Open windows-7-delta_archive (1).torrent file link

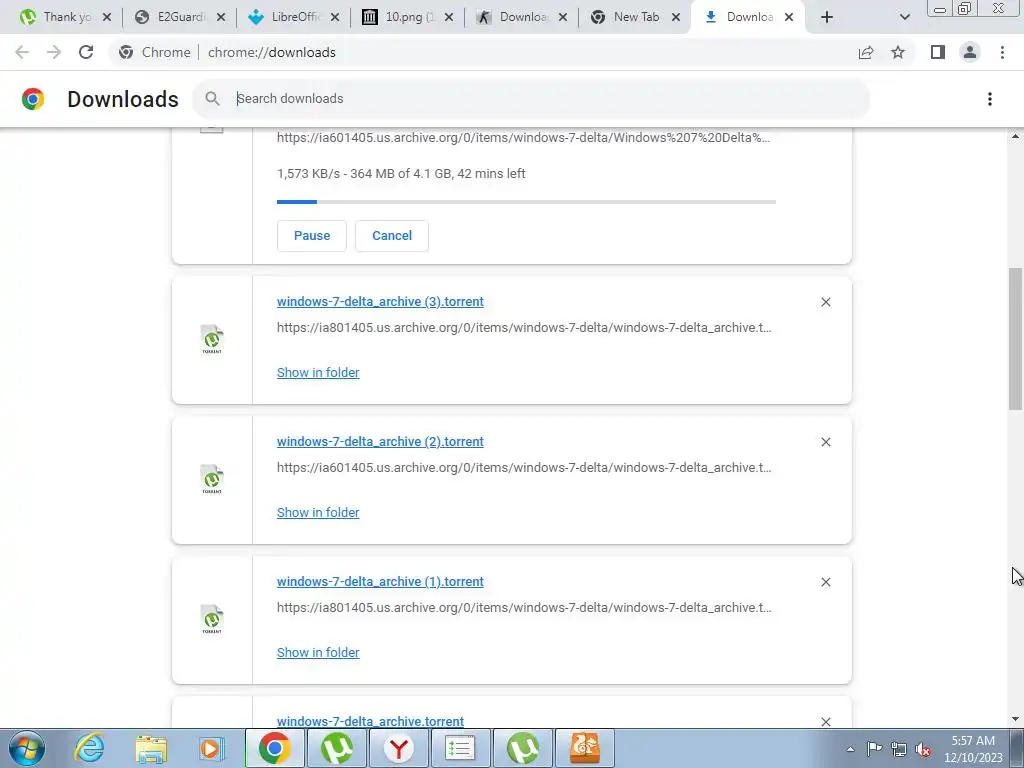(380, 581)
